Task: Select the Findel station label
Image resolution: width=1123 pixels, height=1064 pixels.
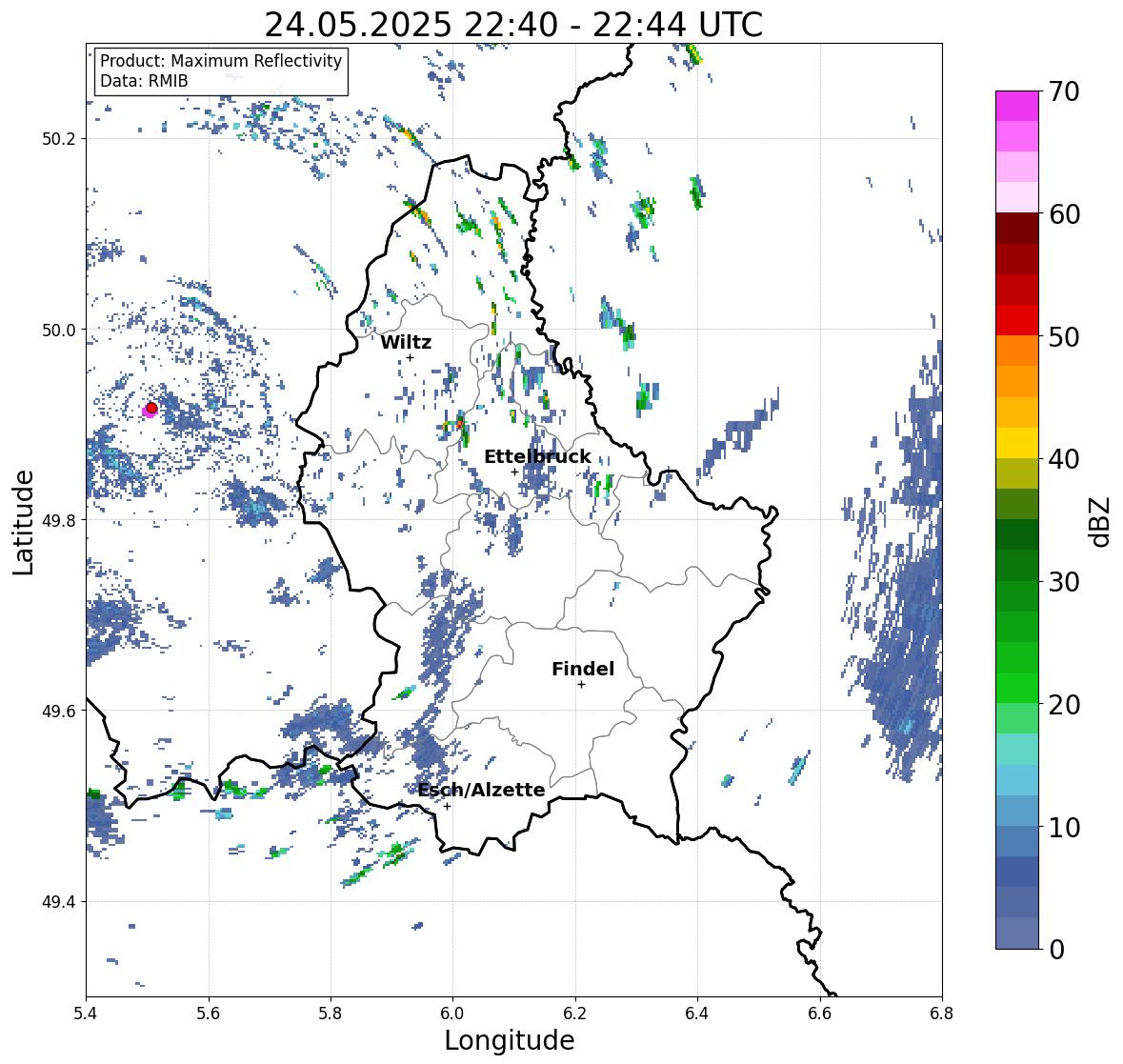Action: click(x=583, y=669)
